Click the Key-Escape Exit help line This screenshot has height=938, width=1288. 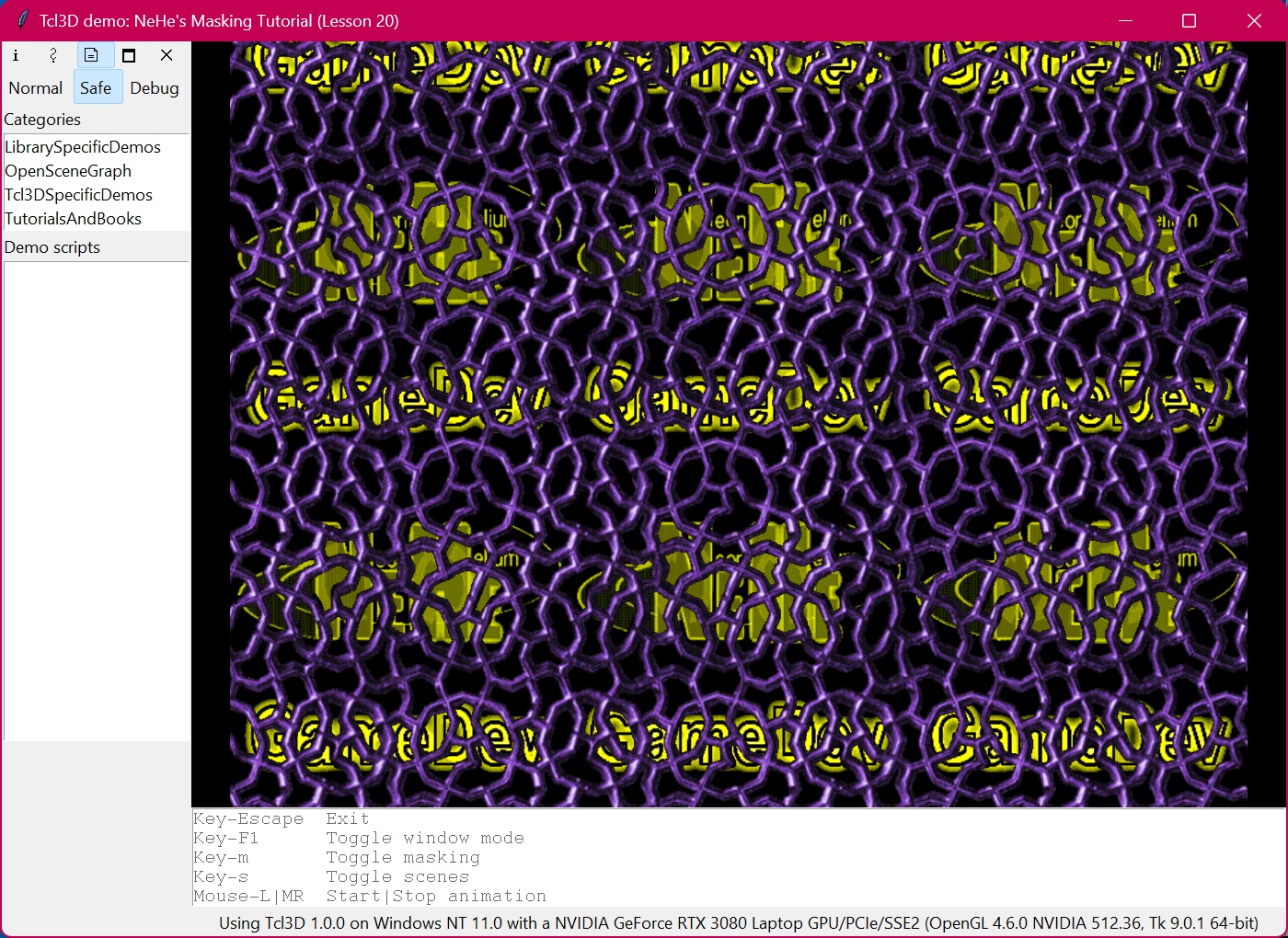[x=282, y=818]
